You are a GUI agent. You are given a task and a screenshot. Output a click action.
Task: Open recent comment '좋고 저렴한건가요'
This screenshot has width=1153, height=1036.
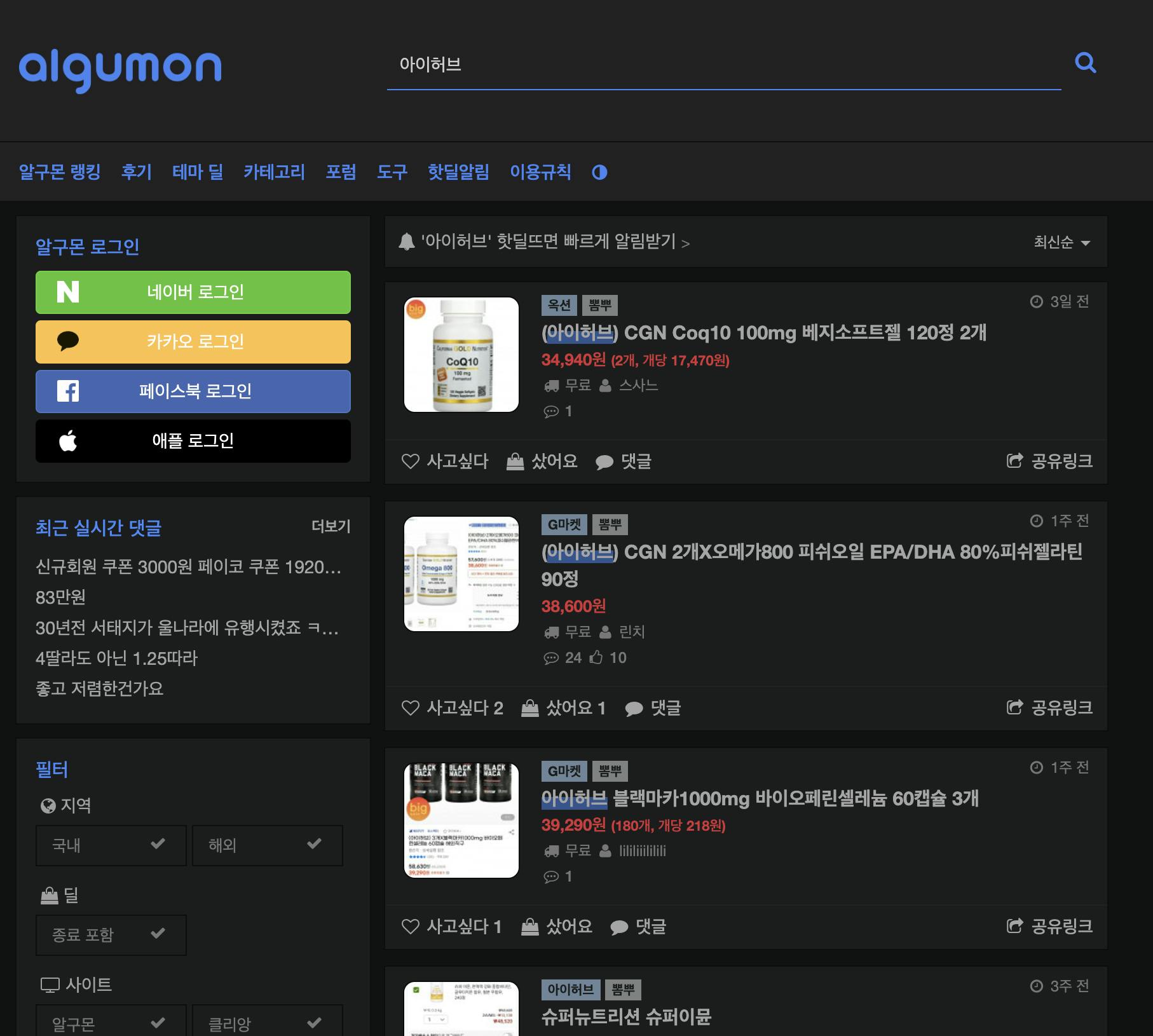(100, 689)
